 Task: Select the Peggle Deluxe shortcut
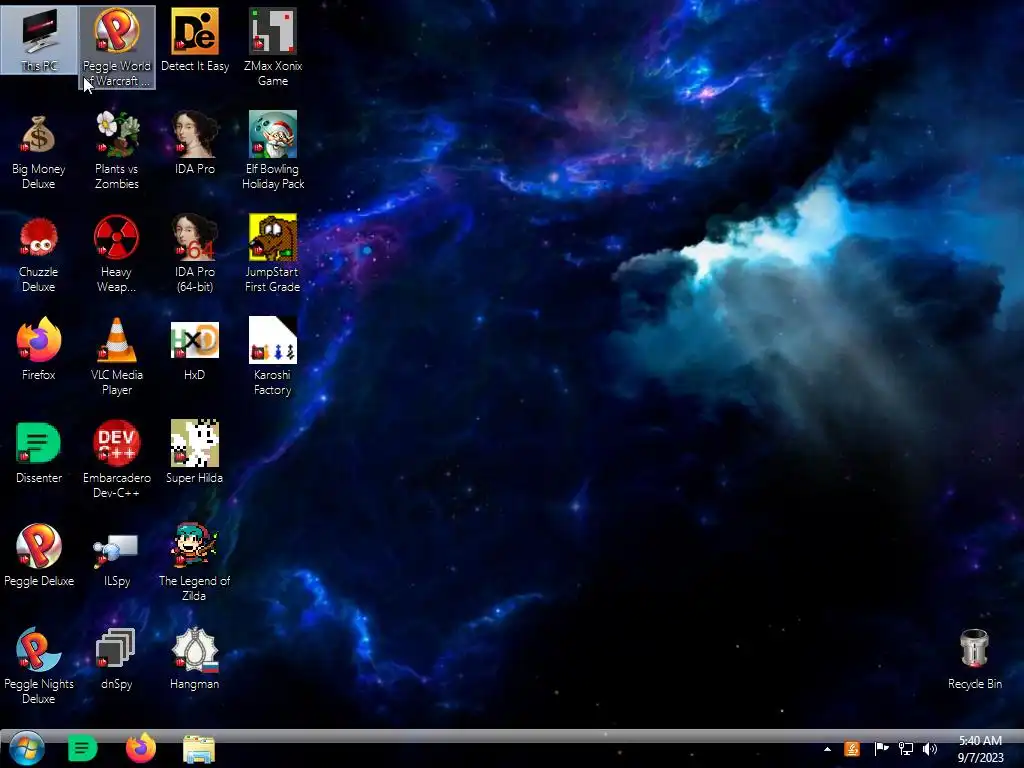click(x=39, y=556)
